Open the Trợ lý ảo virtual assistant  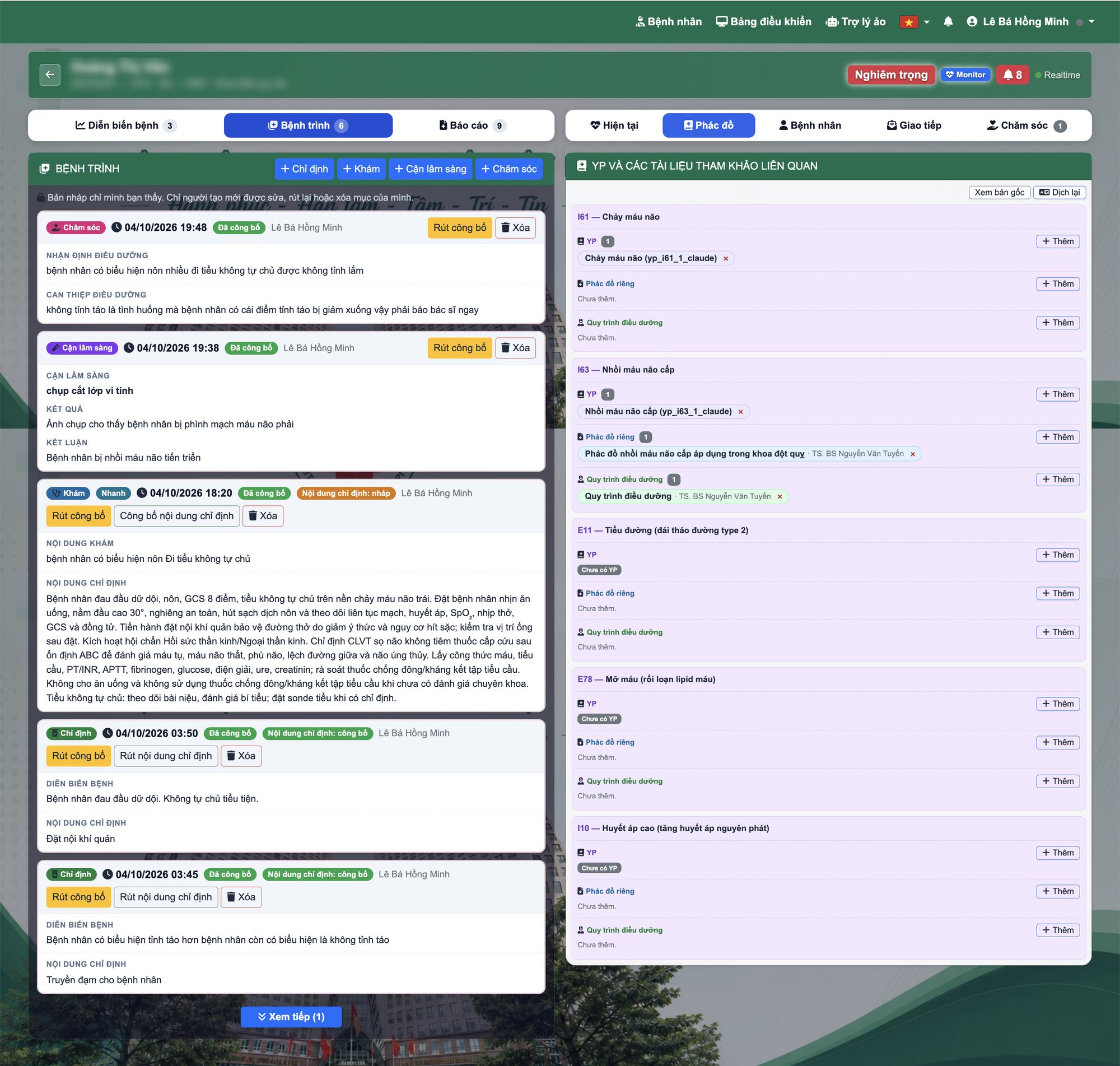(x=855, y=22)
